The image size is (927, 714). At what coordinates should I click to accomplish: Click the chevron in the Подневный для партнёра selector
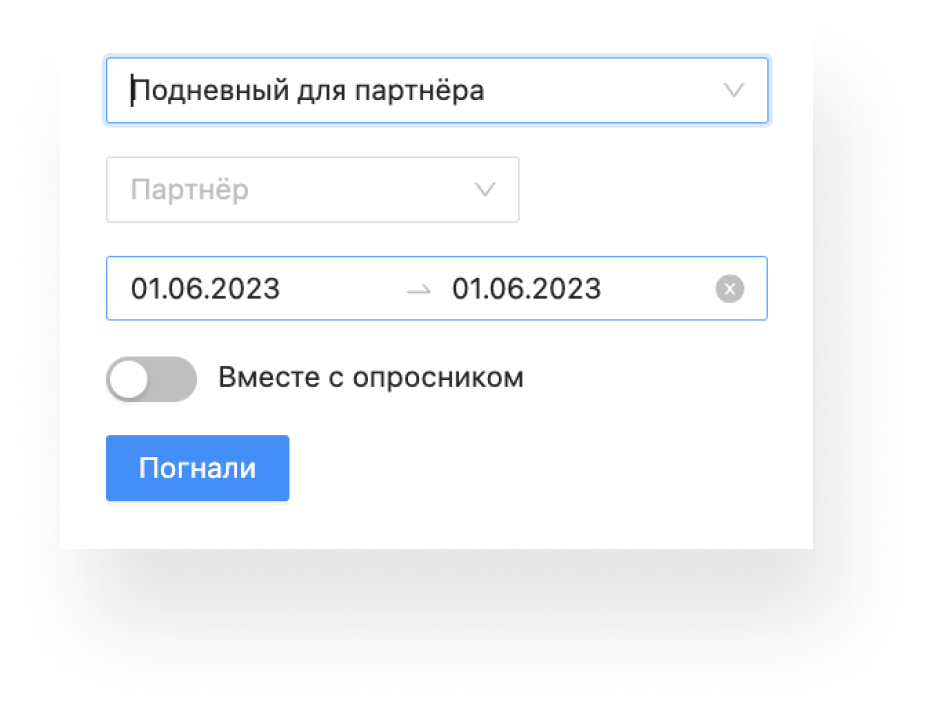click(x=734, y=90)
